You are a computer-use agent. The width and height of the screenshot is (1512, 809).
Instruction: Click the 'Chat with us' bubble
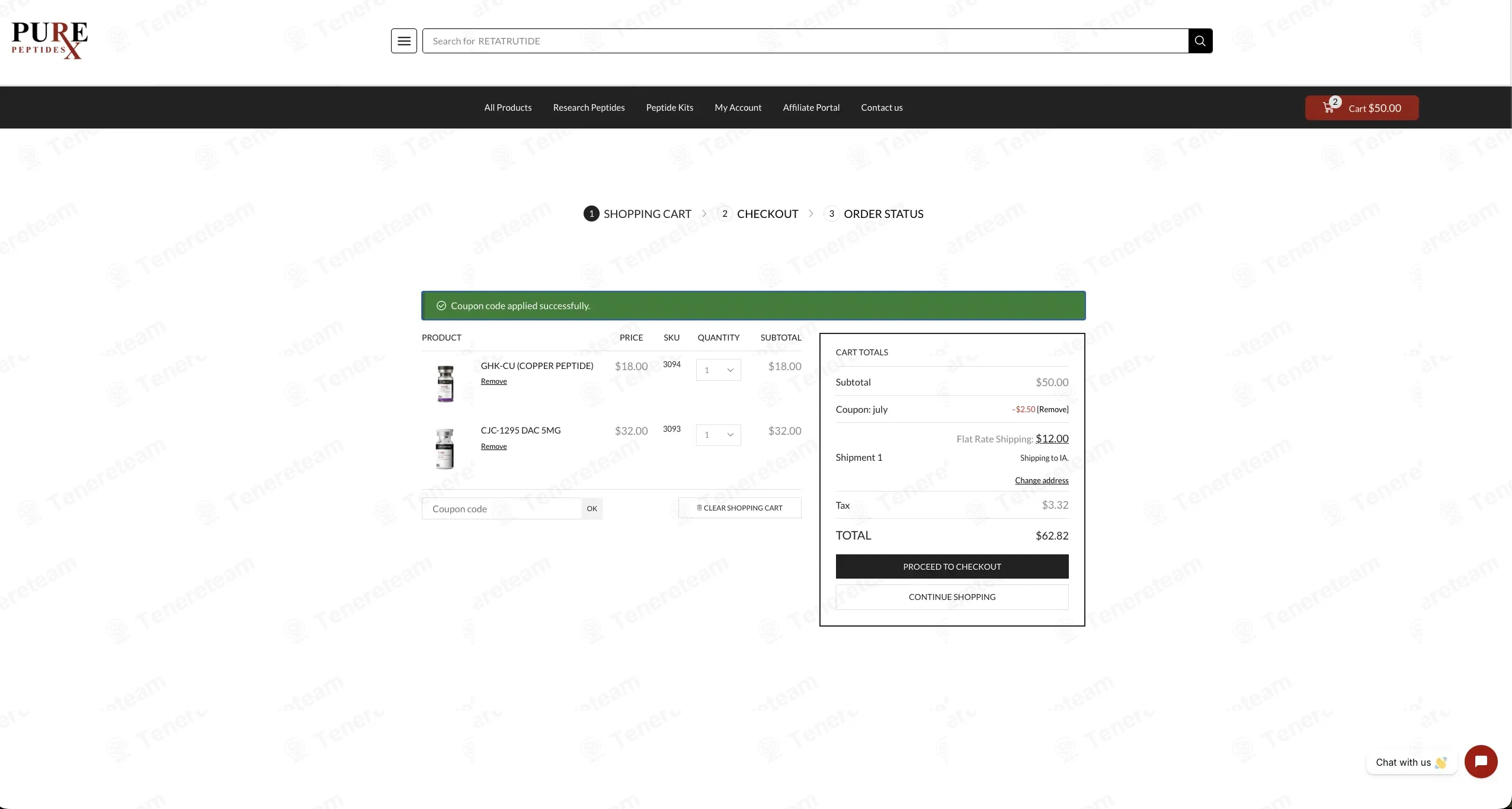[x=1411, y=762]
